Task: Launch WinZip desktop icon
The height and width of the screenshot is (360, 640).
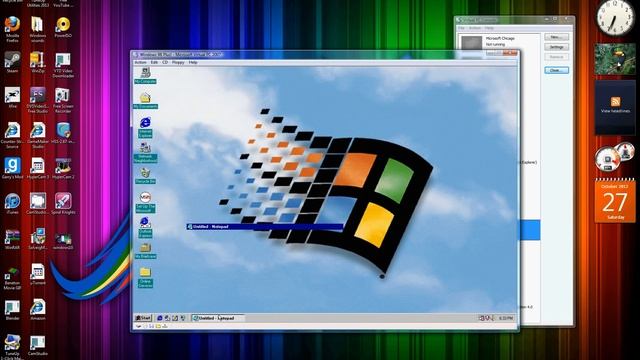Action: 38,62
